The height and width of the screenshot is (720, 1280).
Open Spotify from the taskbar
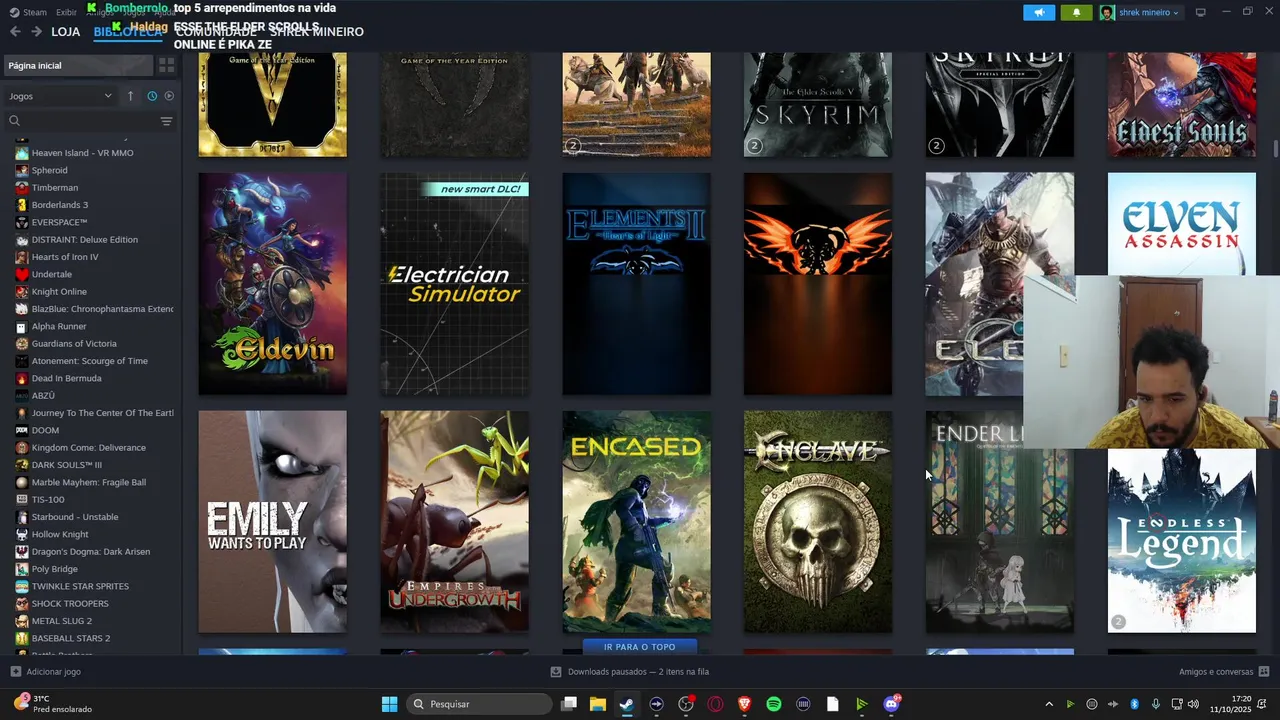[x=774, y=704]
